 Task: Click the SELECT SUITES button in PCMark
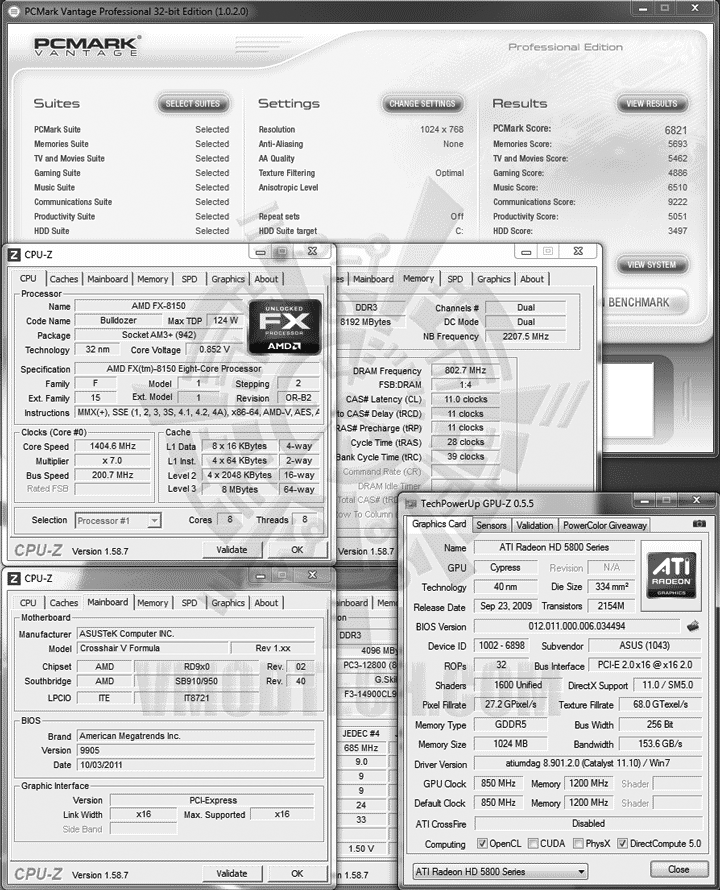(192, 103)
